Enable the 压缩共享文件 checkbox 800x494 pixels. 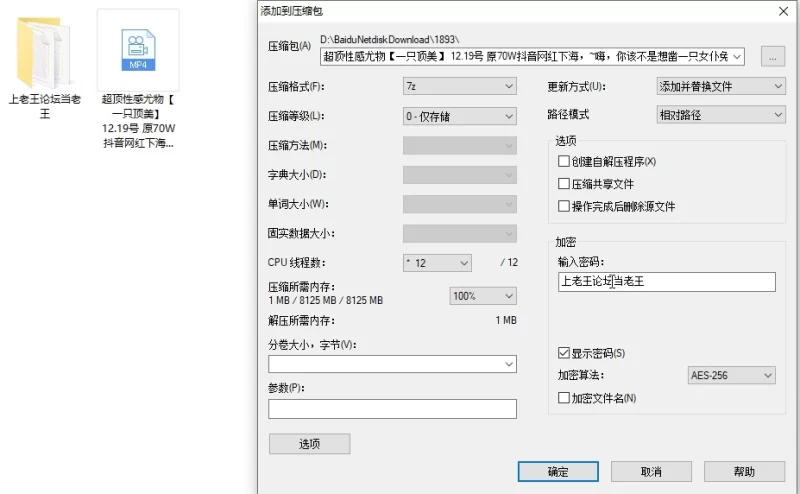[564, 184]
